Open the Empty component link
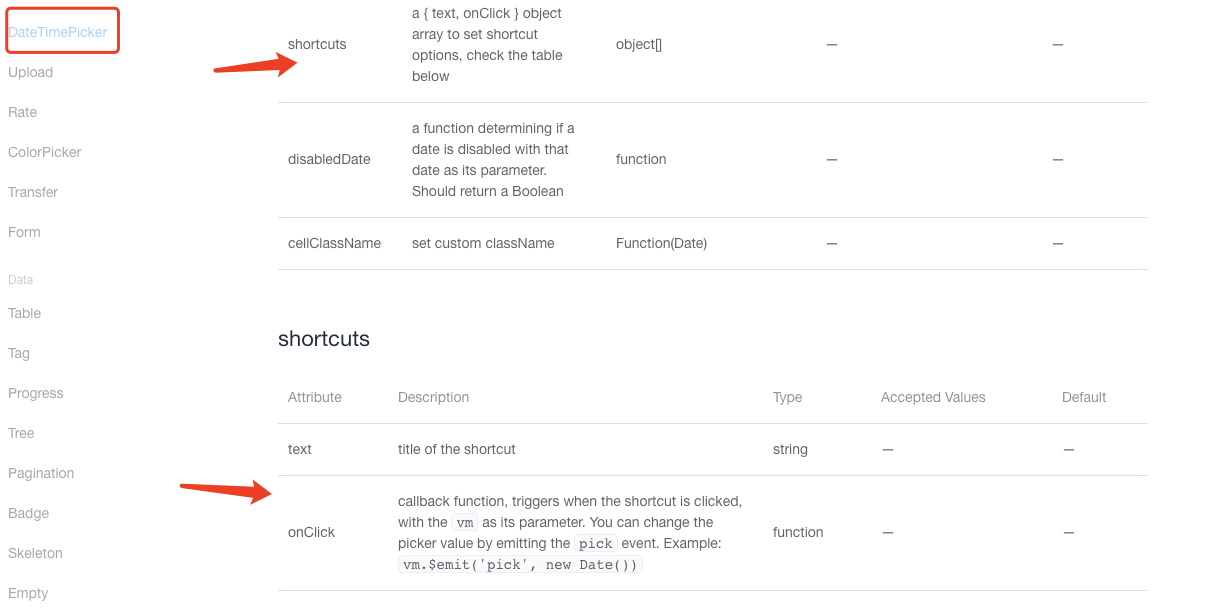The width and height of the screenshot is (1225, 616). coord(28,593)
